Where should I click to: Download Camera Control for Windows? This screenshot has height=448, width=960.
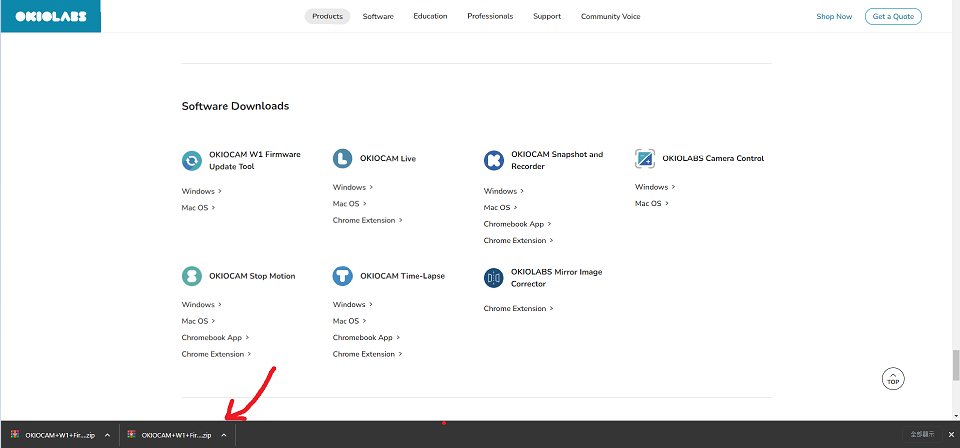coord(655,187)
